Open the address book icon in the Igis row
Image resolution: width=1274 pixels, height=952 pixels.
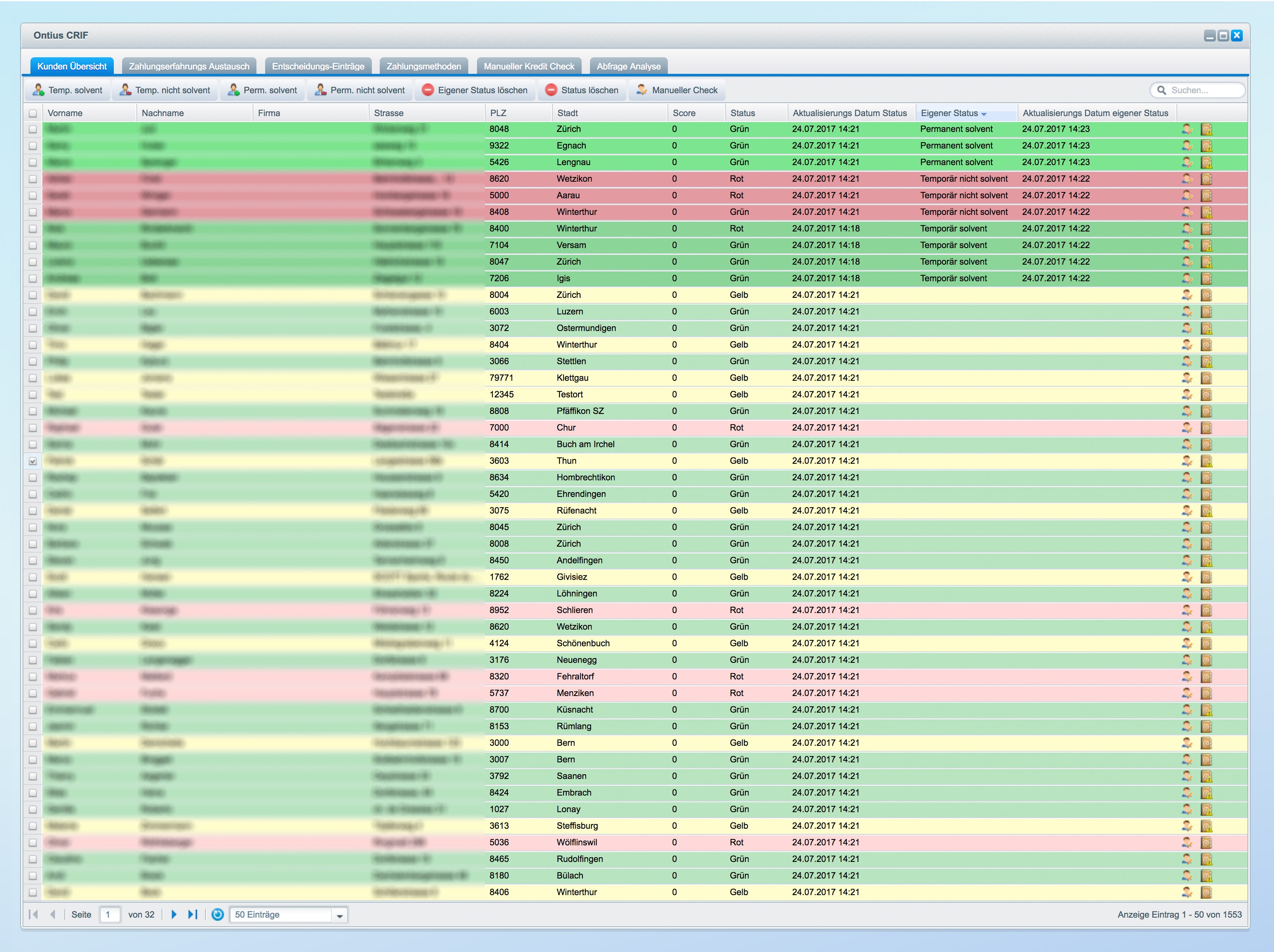click(x=1206, y=278)
